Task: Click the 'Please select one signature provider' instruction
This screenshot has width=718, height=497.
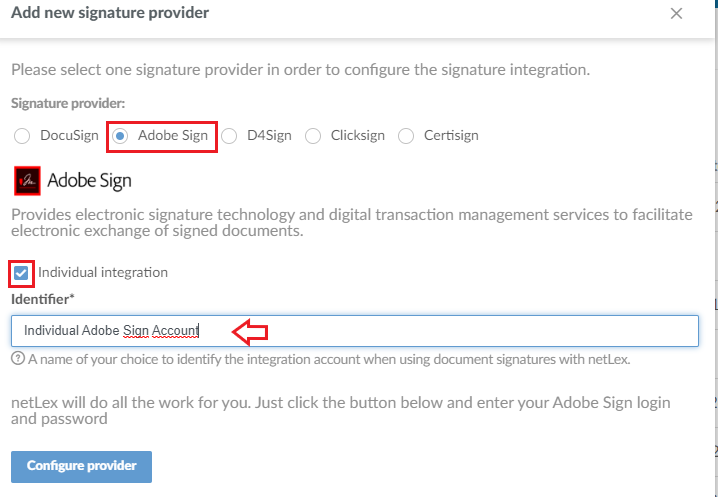Action: pyautogui.click(x=300, y=70)
